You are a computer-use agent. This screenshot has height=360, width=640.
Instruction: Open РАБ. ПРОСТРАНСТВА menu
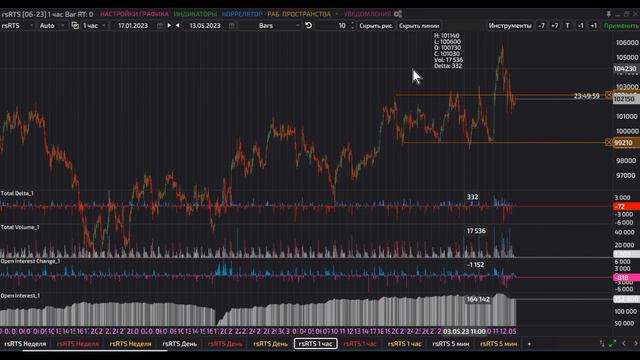pos(299,14)
